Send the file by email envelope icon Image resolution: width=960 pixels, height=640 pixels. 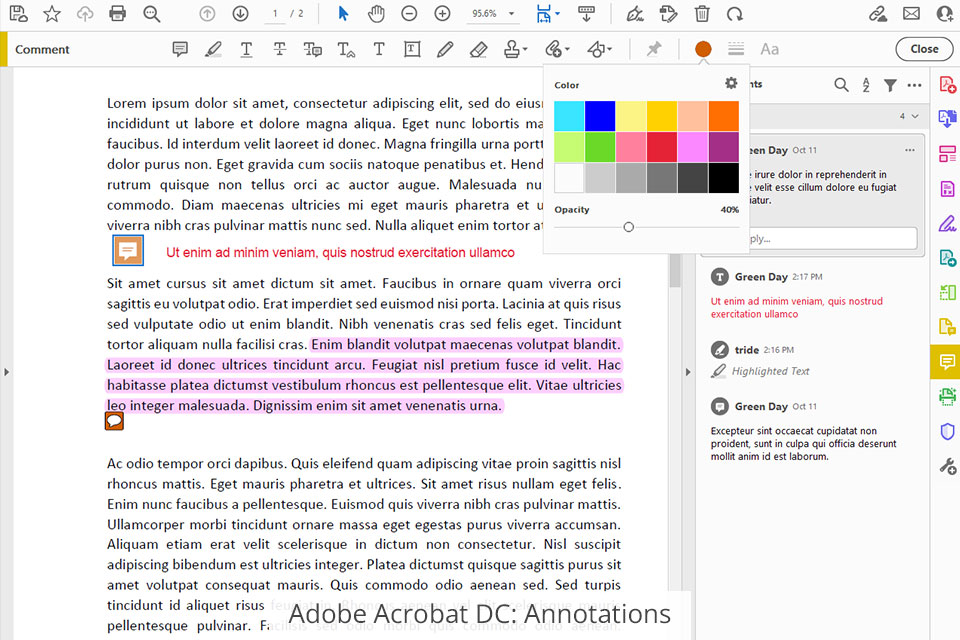[x=911, y=13]
